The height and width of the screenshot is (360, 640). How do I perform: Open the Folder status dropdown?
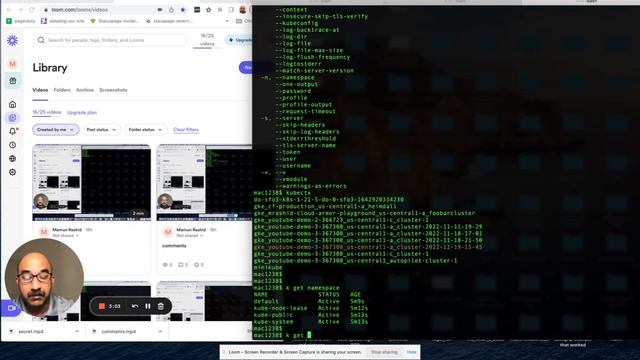pyautogui.click(x=145, y=130)
